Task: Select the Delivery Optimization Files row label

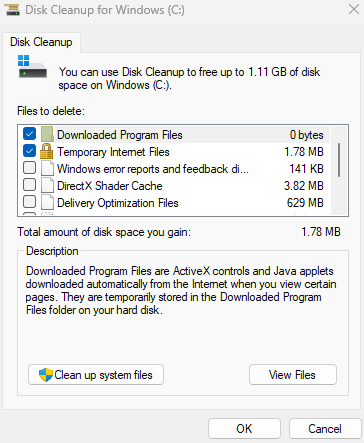Action: (118, 203)
